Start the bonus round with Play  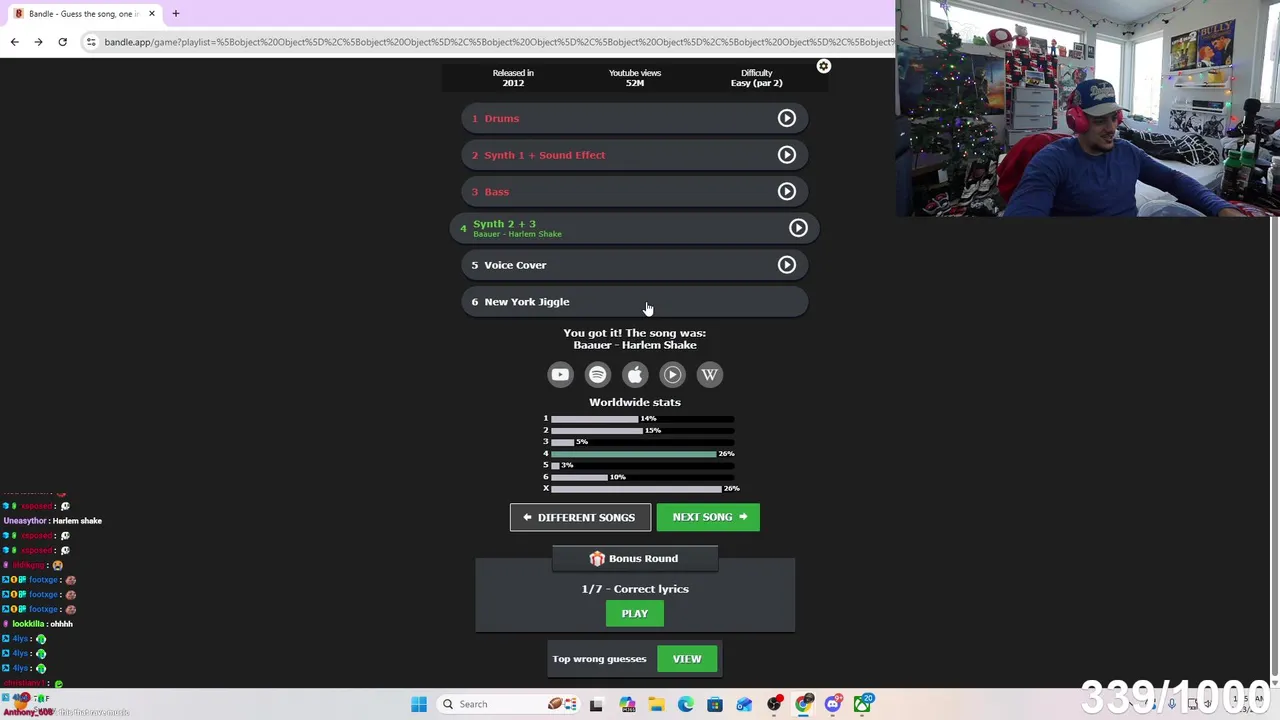635,613
